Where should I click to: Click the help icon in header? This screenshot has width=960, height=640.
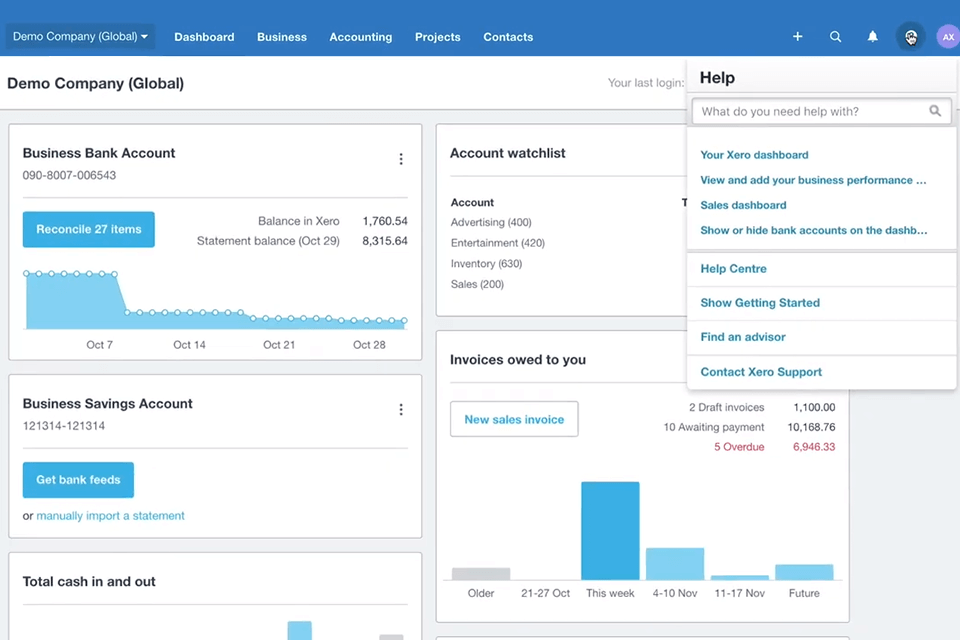point(910,37)
